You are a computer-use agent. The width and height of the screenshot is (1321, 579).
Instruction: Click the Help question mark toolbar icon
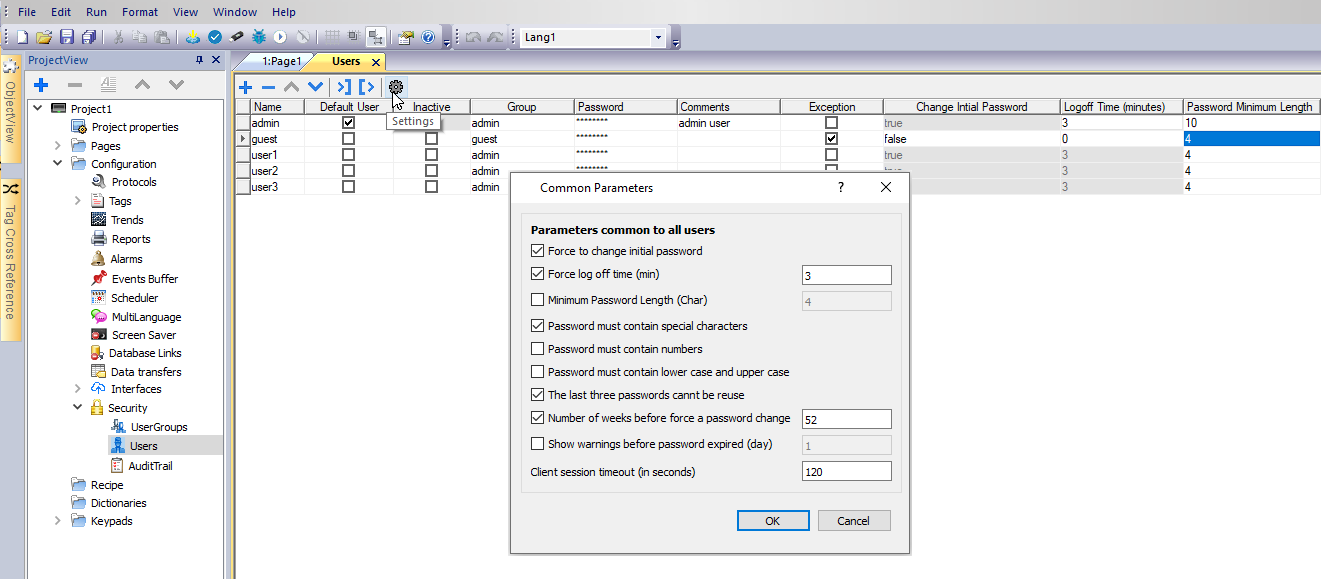click(428, 37)
